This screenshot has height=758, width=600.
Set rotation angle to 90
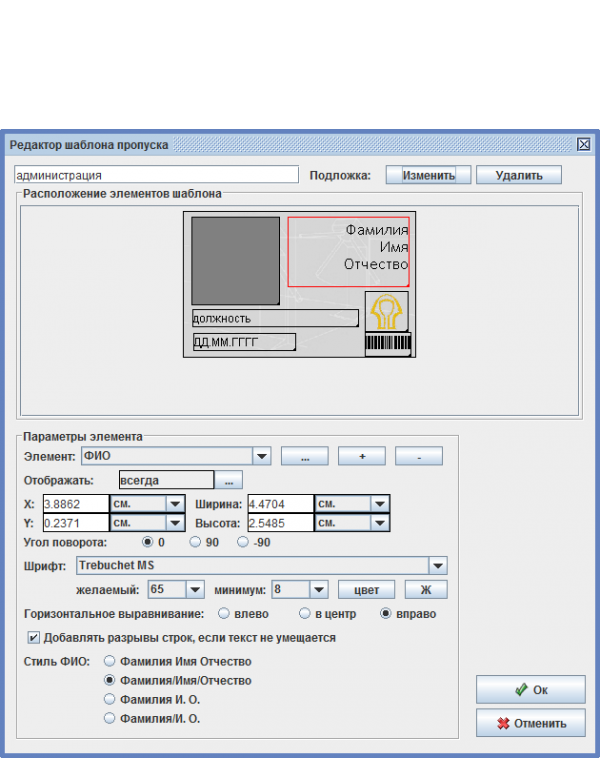pos(197,542)
